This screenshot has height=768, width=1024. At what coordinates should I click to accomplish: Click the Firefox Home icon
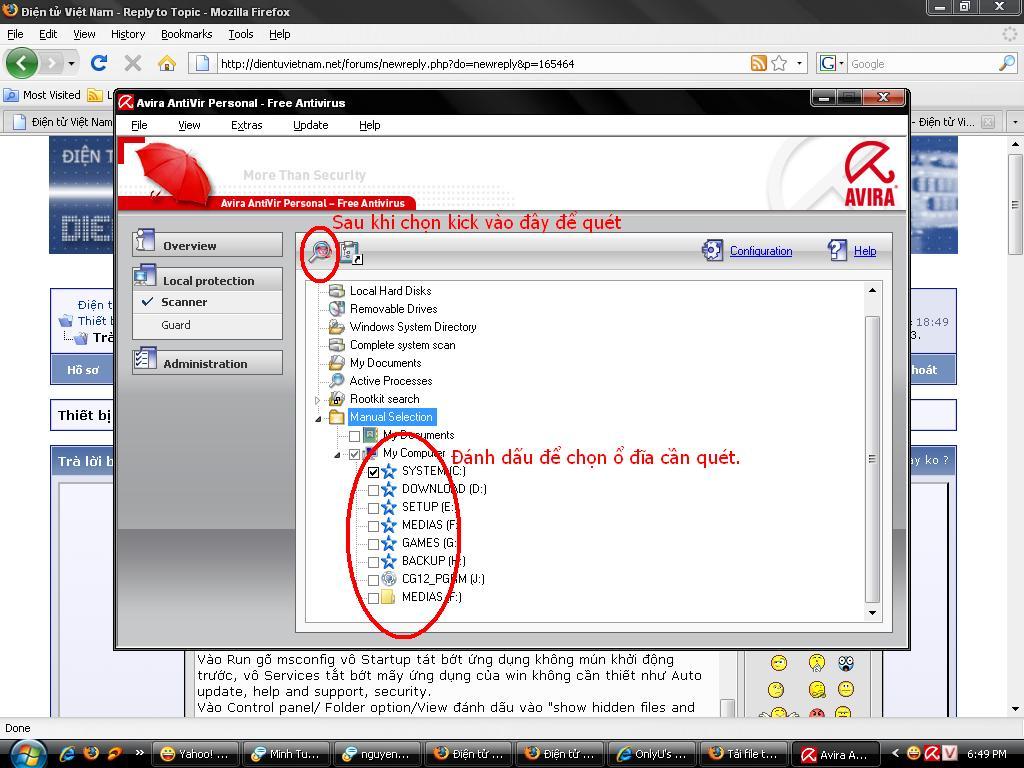coord(167,63)
